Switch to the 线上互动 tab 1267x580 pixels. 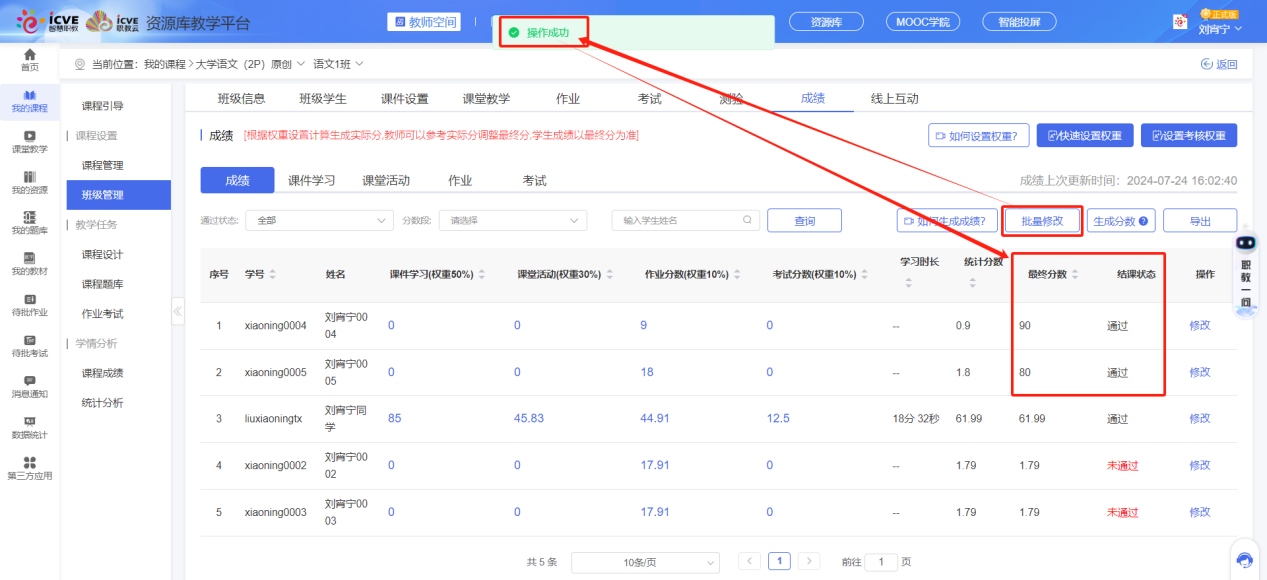(x=894, y=98)
